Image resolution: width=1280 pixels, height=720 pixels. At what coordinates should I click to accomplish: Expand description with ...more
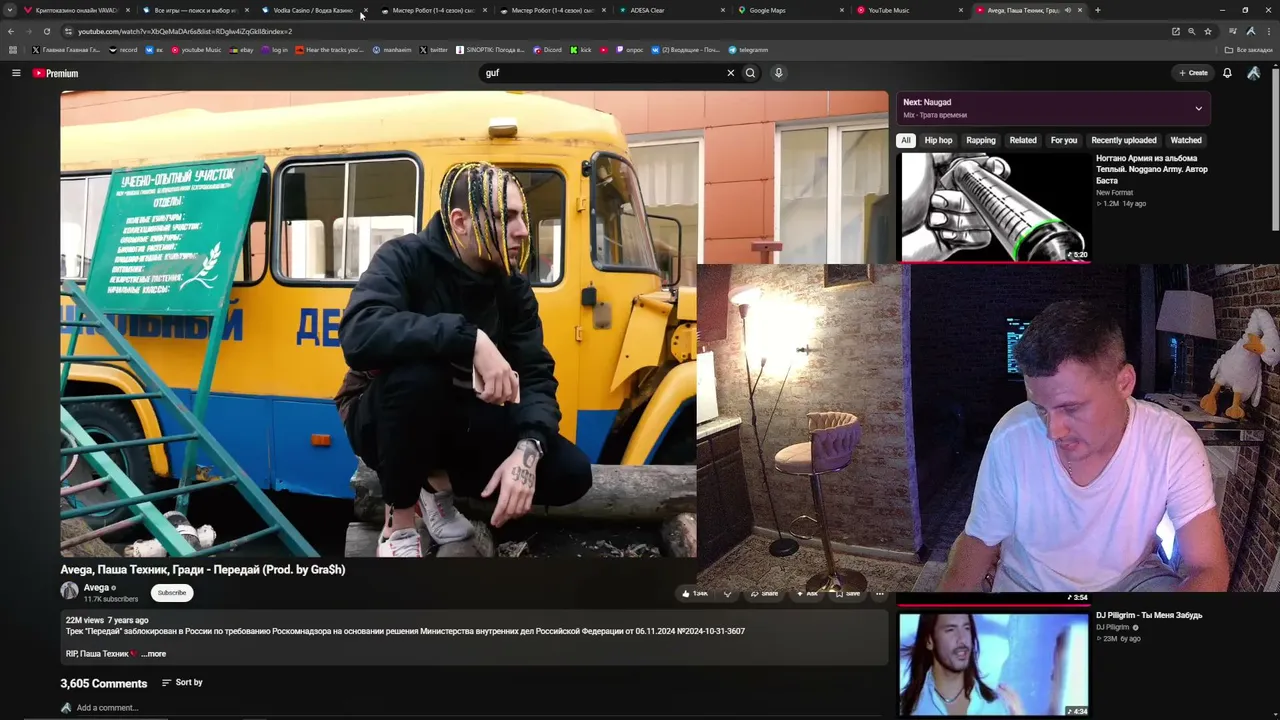click(x=154, y=654)
